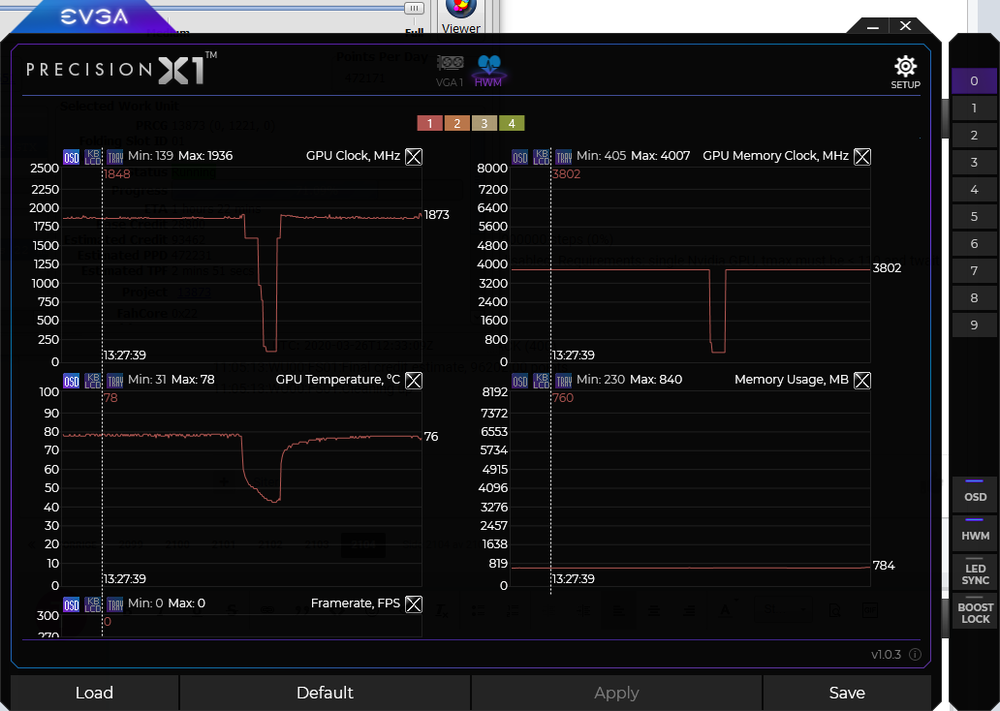This screenshot has width=1000, height=711.
Task: Select profile slot 0
Action: click(x=974, y=81)
